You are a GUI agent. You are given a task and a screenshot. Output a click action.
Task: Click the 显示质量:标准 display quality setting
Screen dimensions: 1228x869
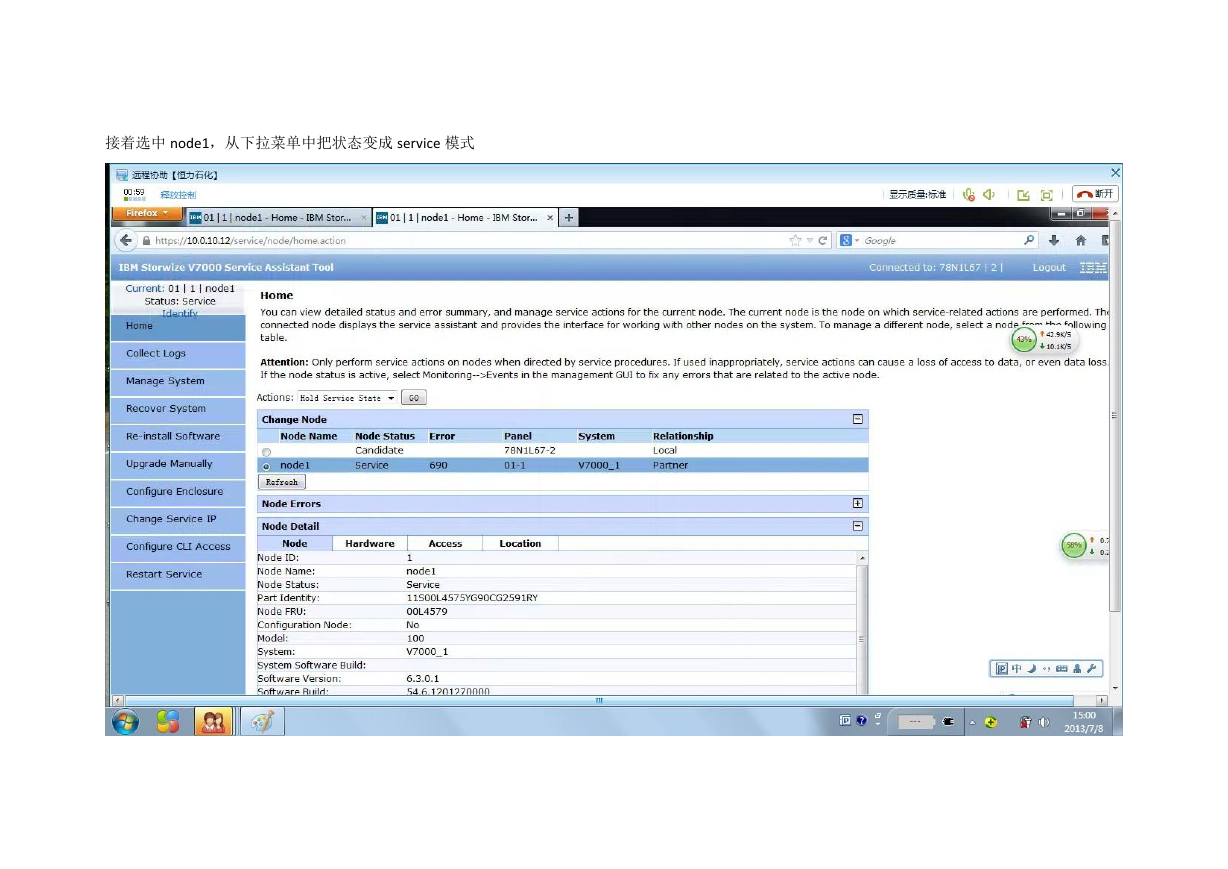coord(918,195)
